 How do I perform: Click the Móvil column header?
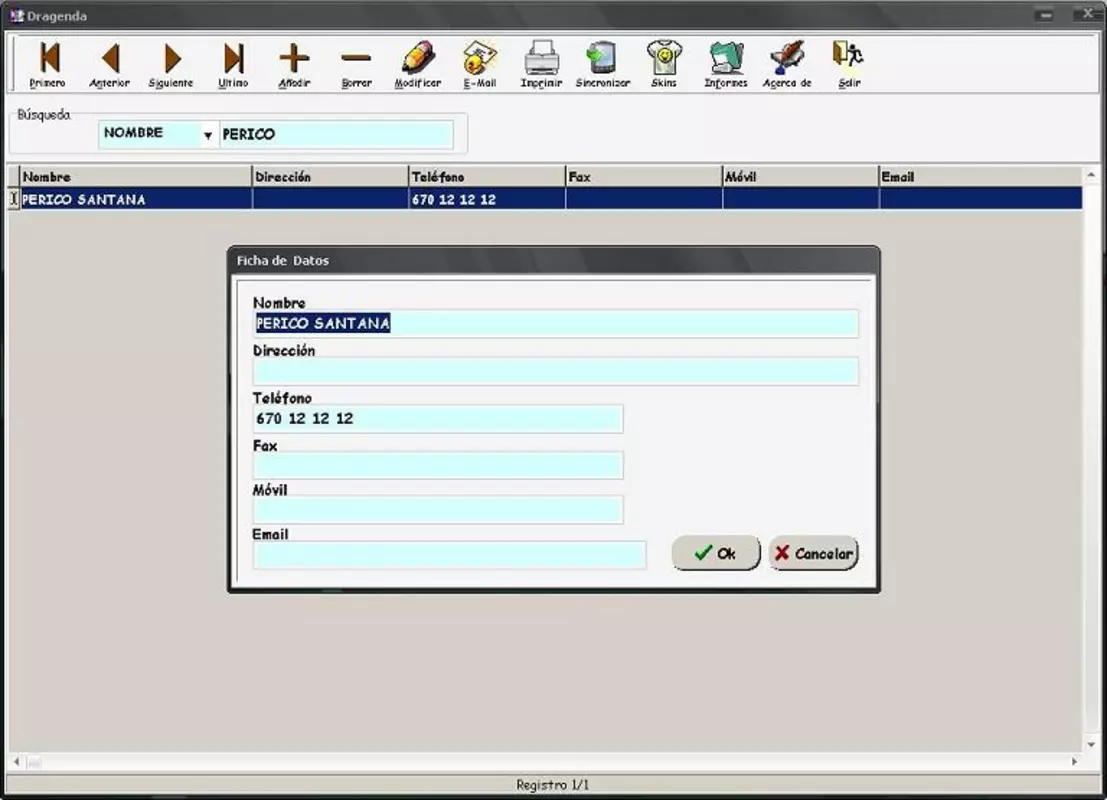801,177
